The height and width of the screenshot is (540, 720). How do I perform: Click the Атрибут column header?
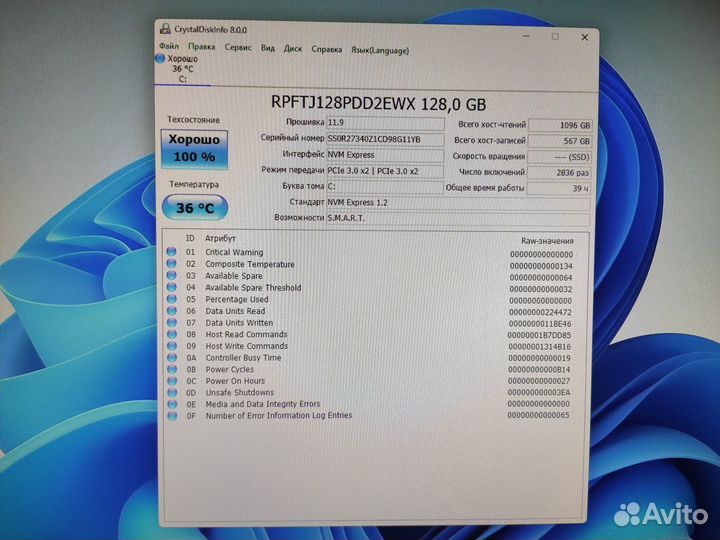click(220, 238)
